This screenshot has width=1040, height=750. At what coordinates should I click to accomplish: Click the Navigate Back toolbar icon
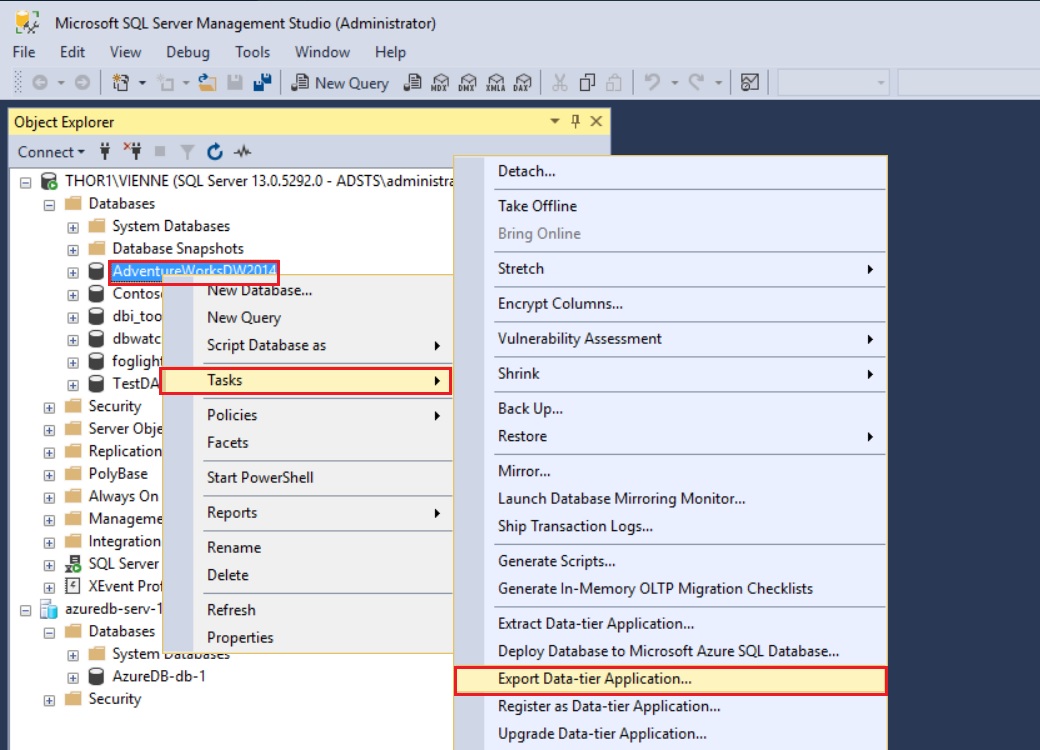tap(40, 83)
